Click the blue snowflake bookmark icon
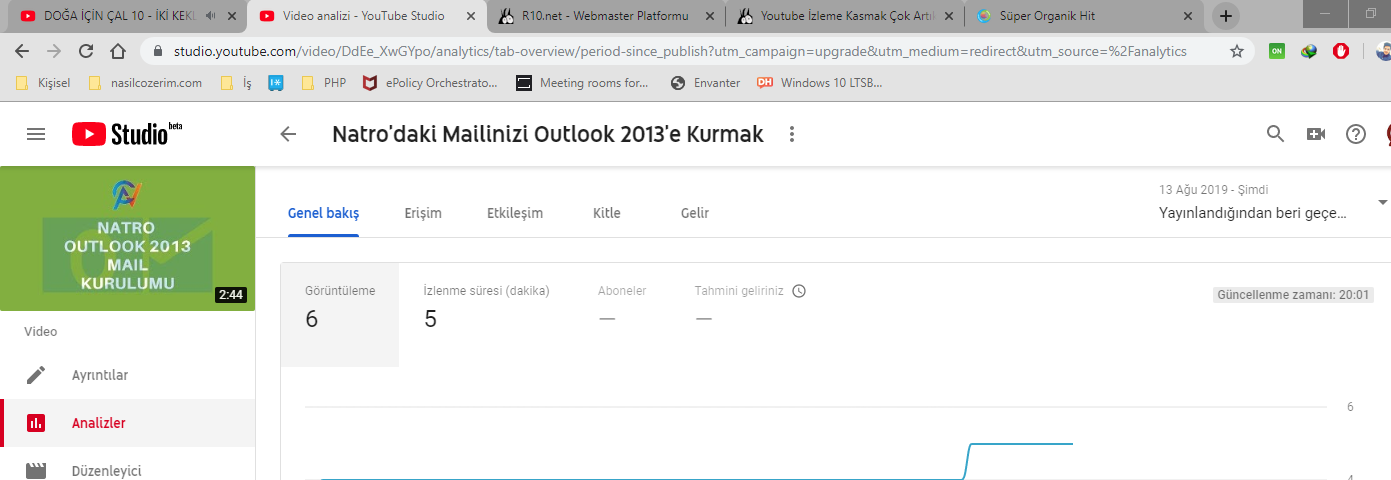1391x480 pixels. click(x=276, y=83)
